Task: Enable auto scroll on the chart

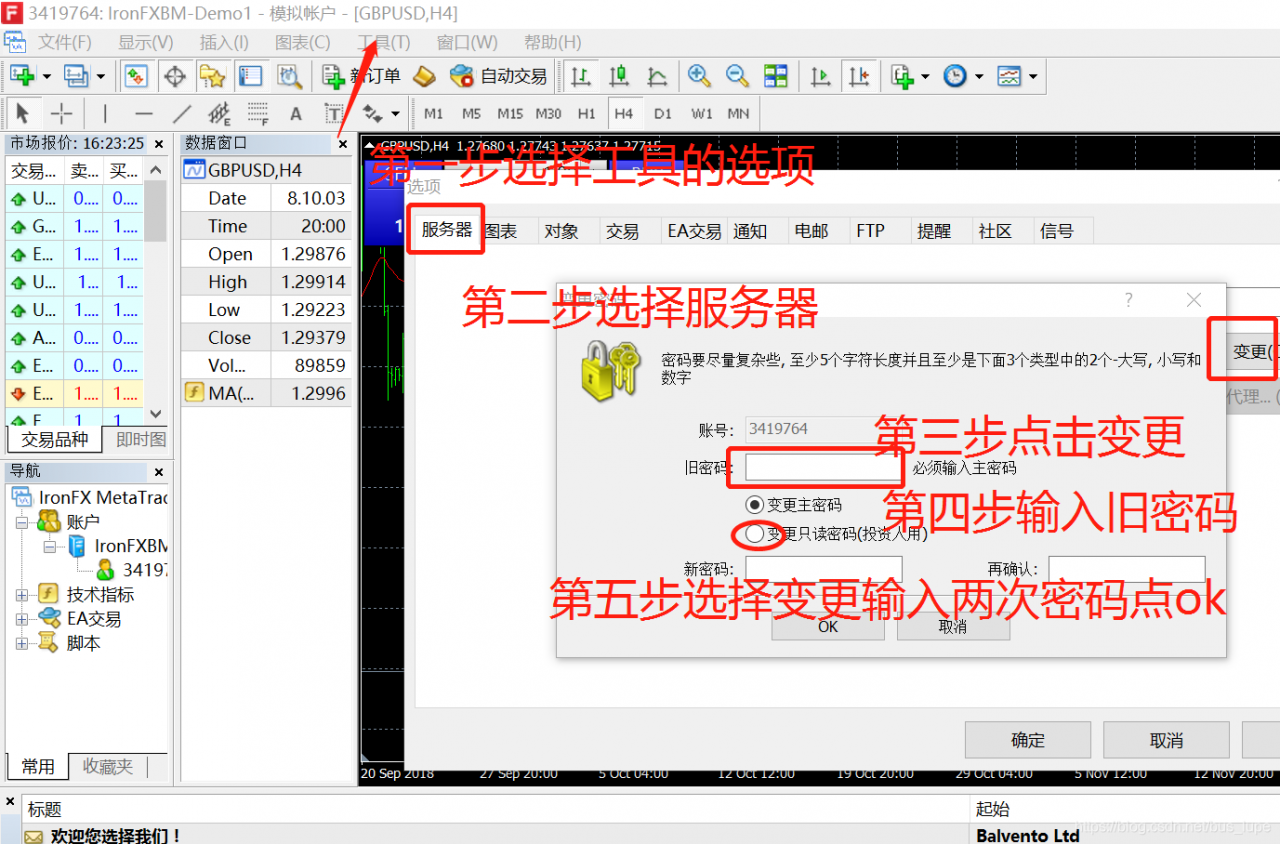Action: tap(820, 76)
